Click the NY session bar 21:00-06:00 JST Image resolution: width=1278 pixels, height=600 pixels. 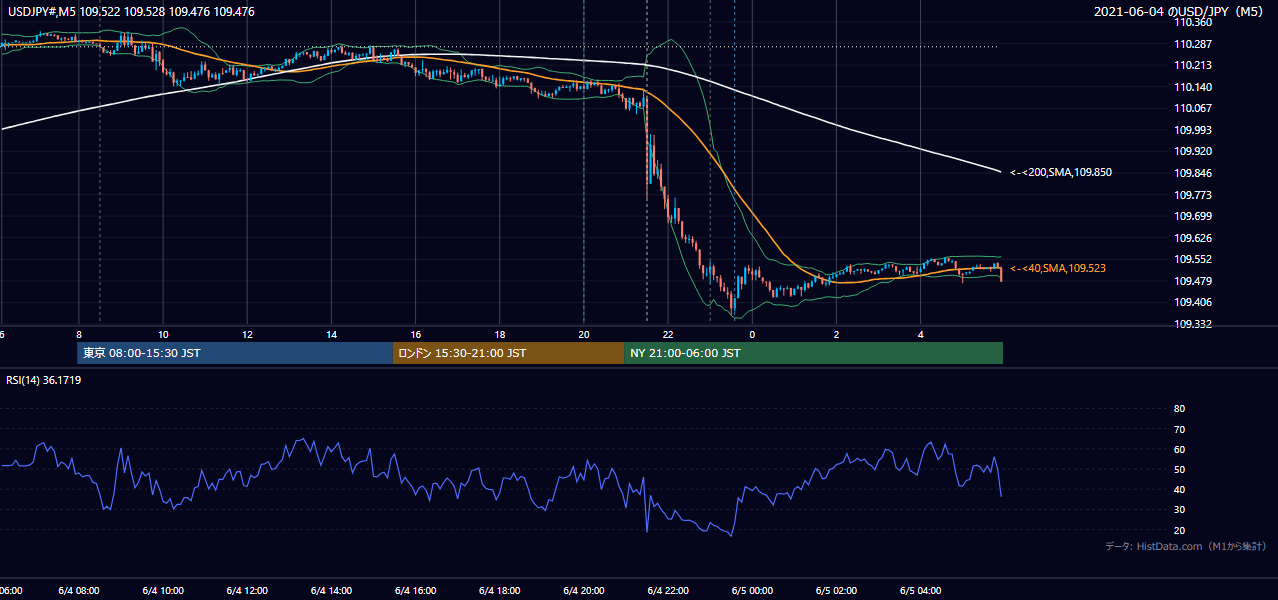pyautogui.click(x=813, y=353)
